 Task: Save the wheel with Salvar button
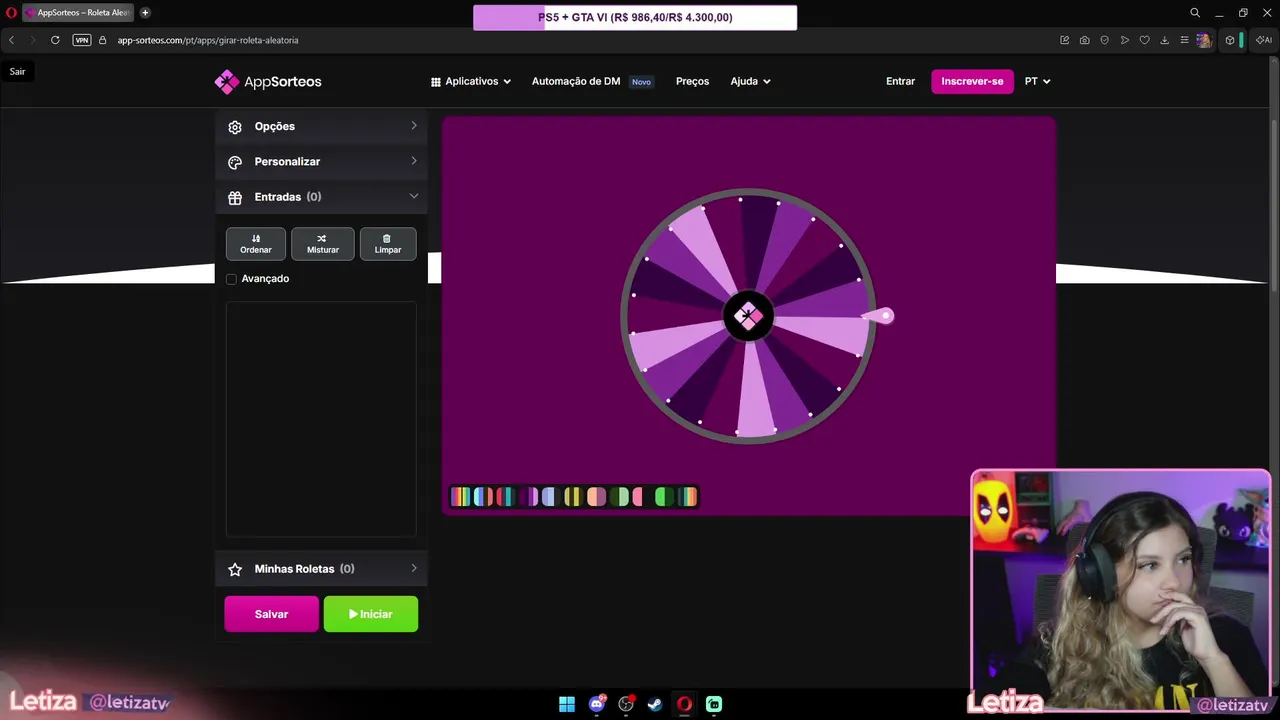click(271, 614)
